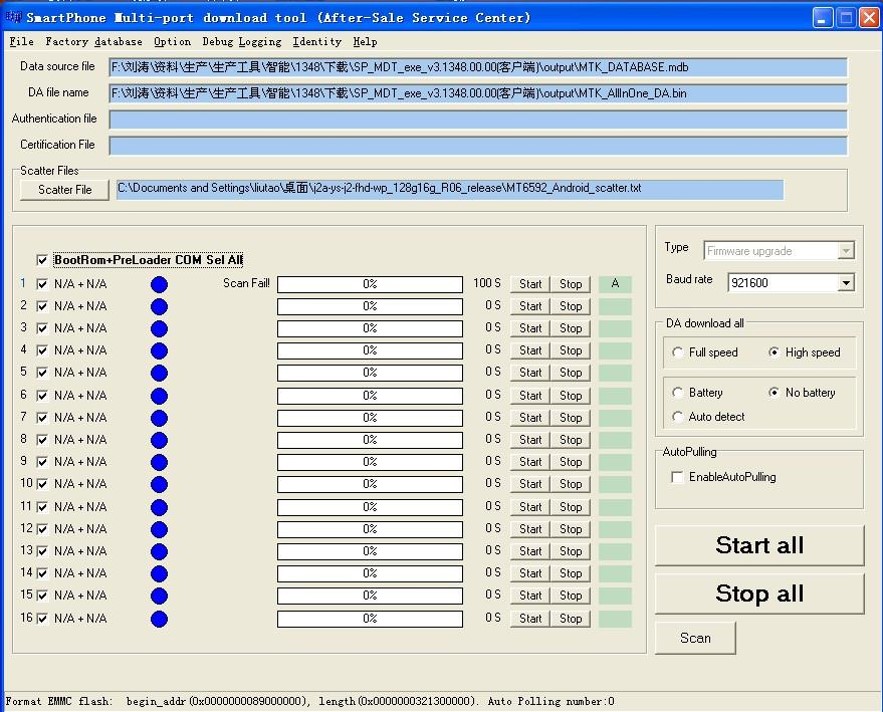Toggle BootRom+PreLoader COM Sel All checkbox
This screenshot has height=712, width=883.
[42, 260]
